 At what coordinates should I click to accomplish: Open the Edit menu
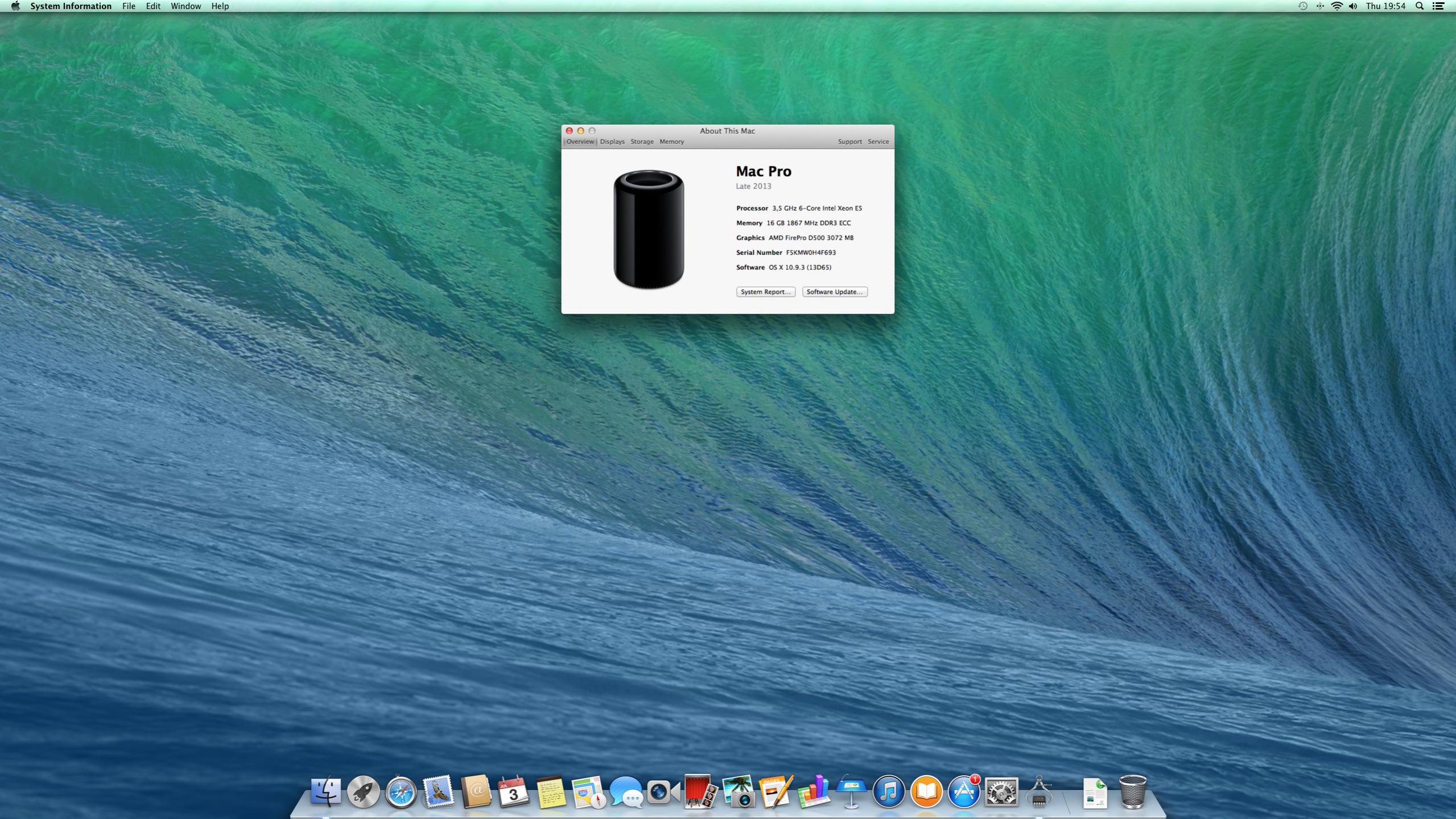point(153,6)
